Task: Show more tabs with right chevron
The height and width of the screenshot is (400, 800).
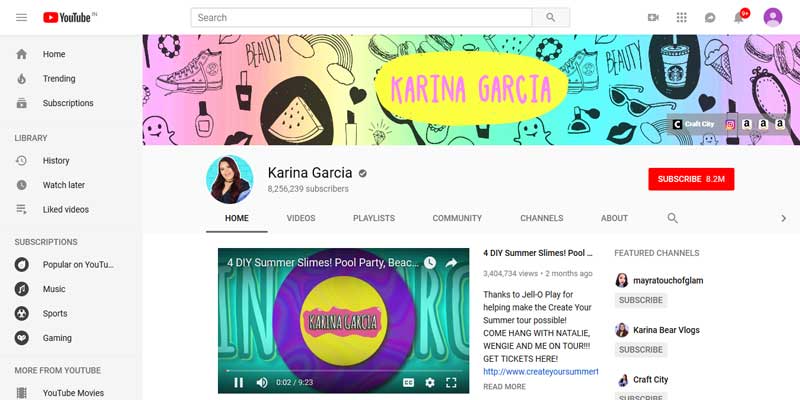Action: point(784,218)
